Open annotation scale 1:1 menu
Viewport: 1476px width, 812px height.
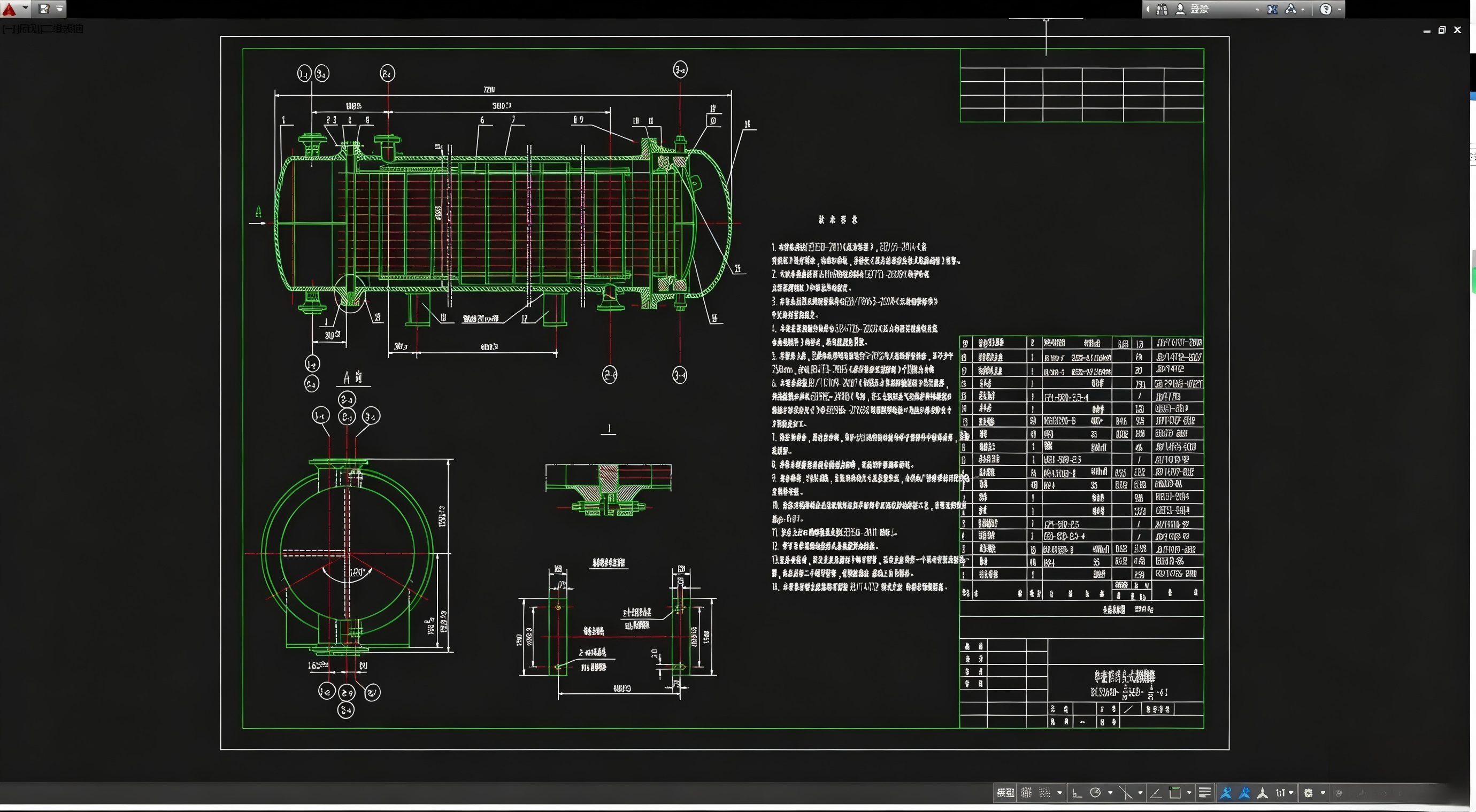pos(1283,793)
